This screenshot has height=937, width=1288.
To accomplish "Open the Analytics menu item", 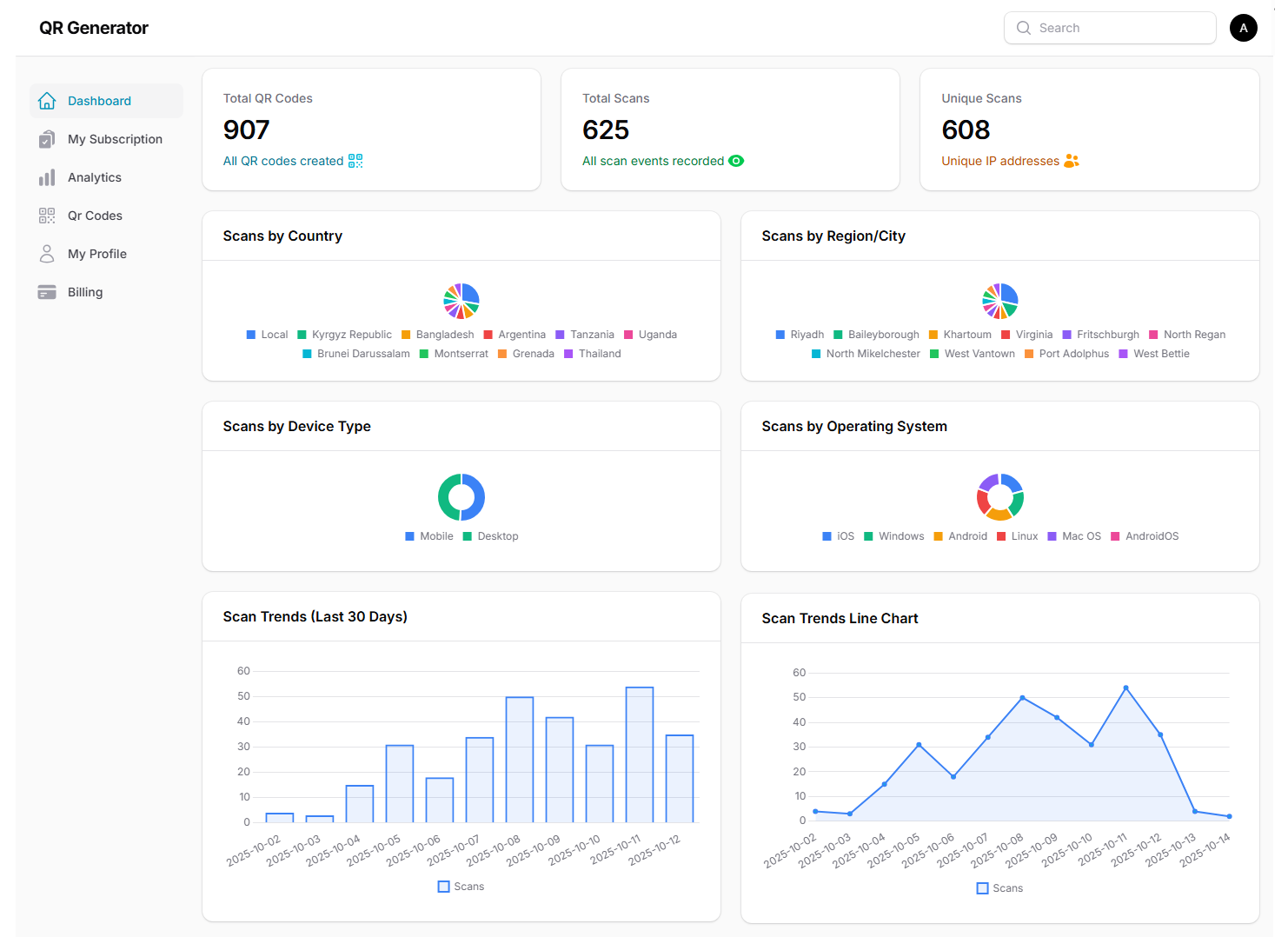I will click(95, 177).
